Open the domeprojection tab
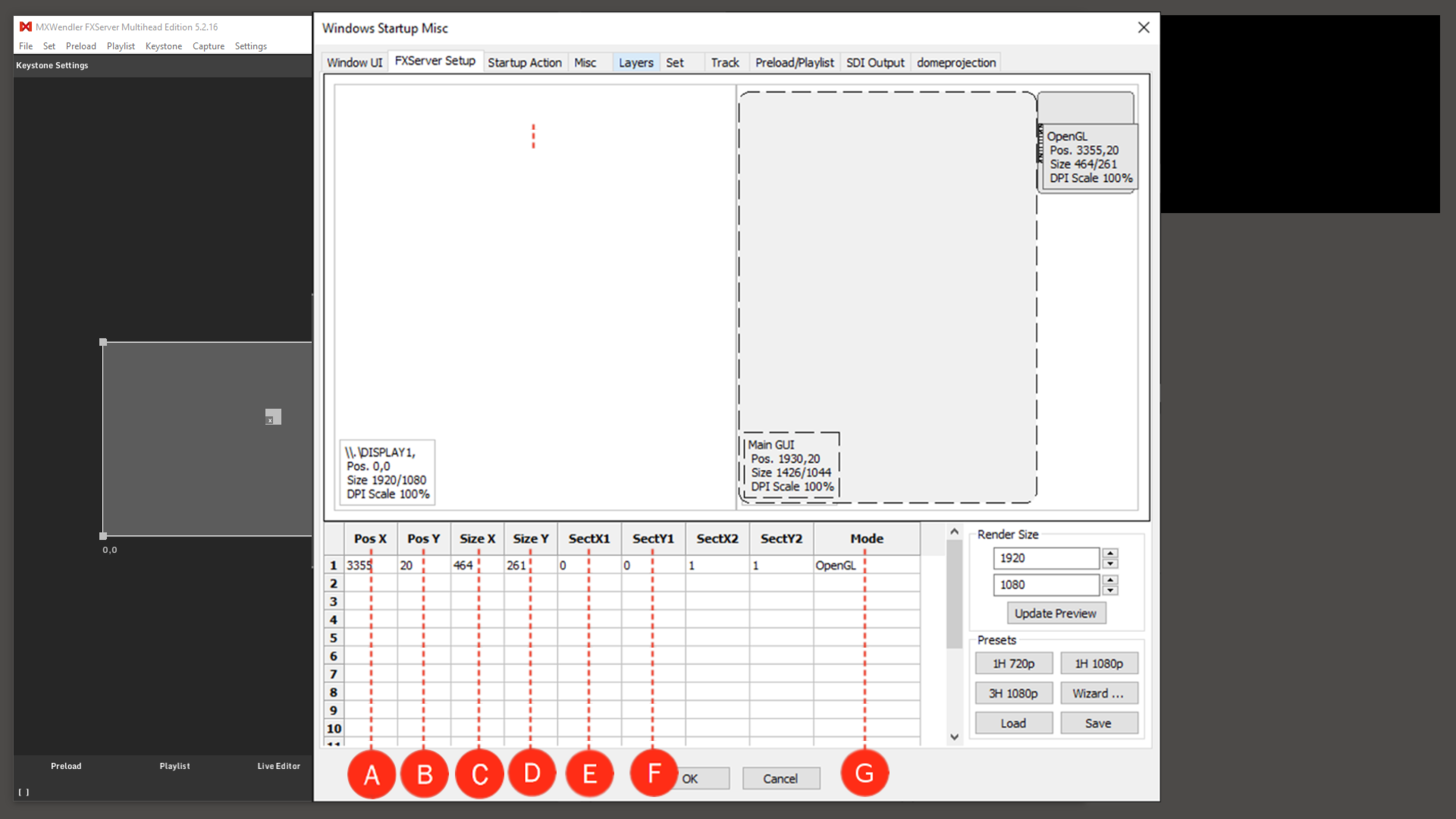 point(955,62)
